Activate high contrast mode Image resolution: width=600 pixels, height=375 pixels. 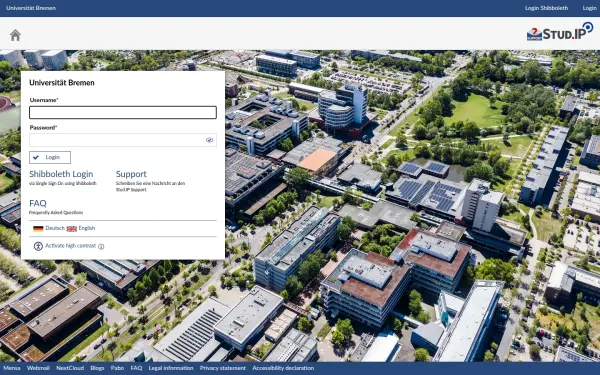point(70,246)
